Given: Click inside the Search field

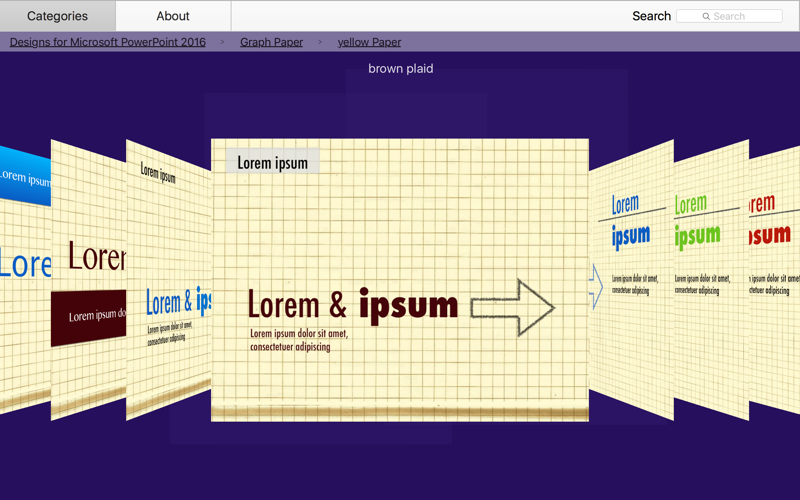Looking at the screenshot, I should point(729,16).
